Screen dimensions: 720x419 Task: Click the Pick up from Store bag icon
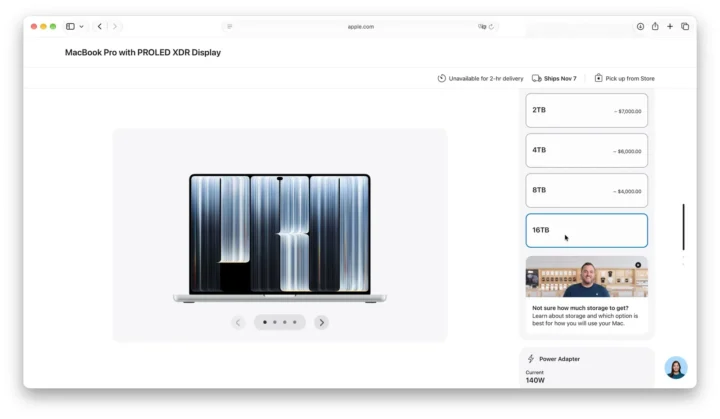(x=598, y=78)
